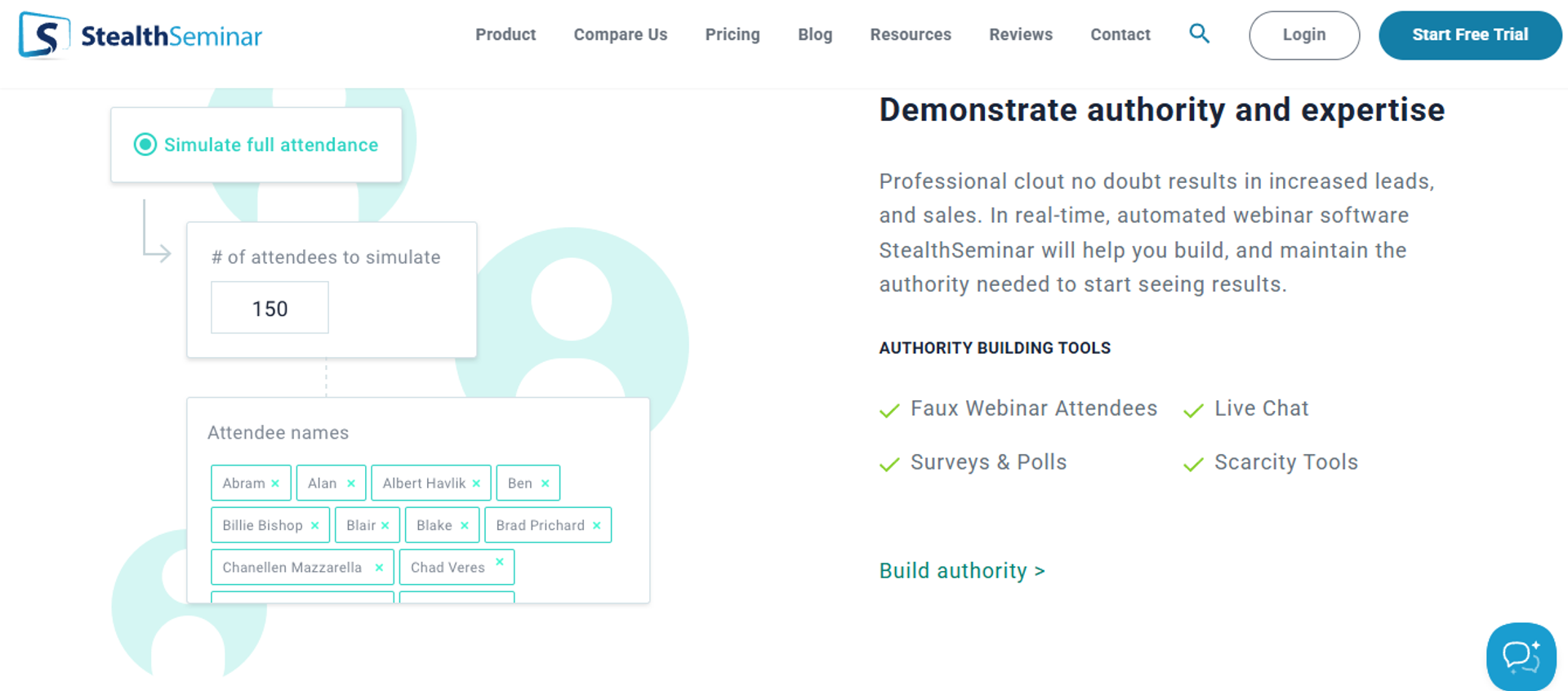Remove the Chanellen Mazzarella attendee tag
The height and width of the screenshot is (691, 1568).
pyautogui.click(x=379, y=568)
